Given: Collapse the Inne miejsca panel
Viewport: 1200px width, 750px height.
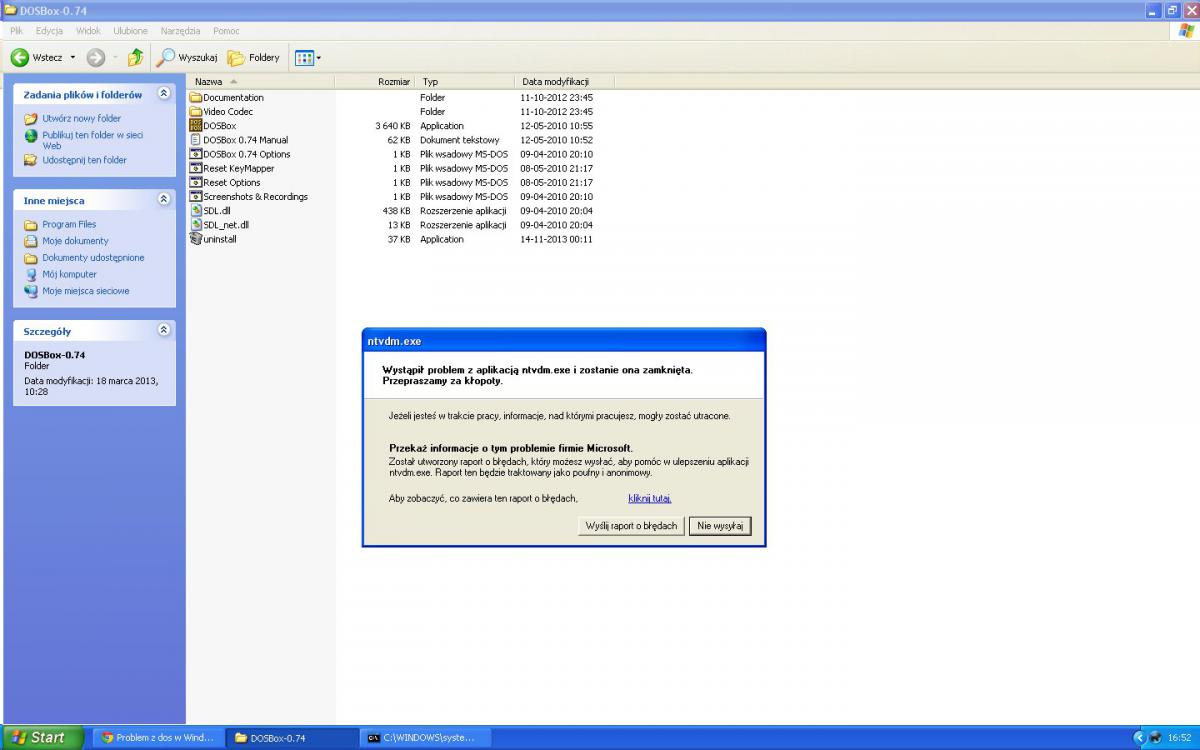Looking at the screenshot, I should 164,200.
